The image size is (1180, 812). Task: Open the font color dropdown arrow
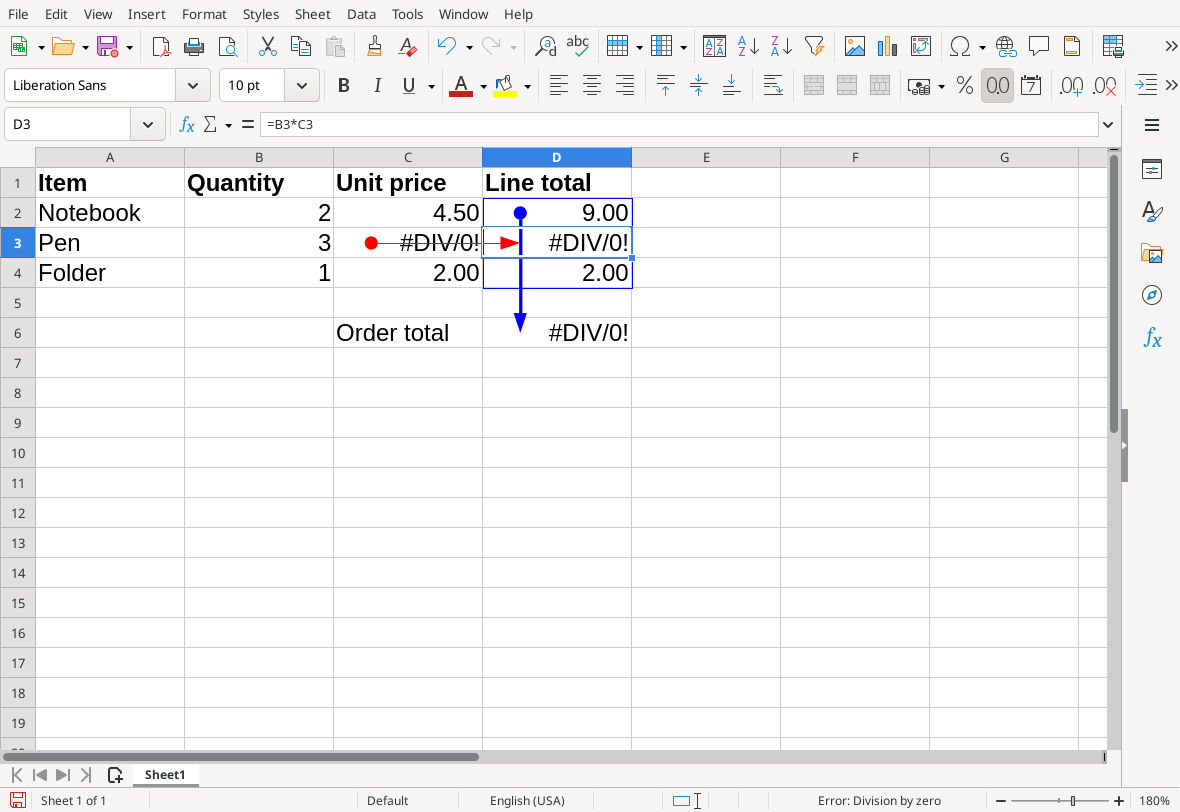click(x=483, y=87)
